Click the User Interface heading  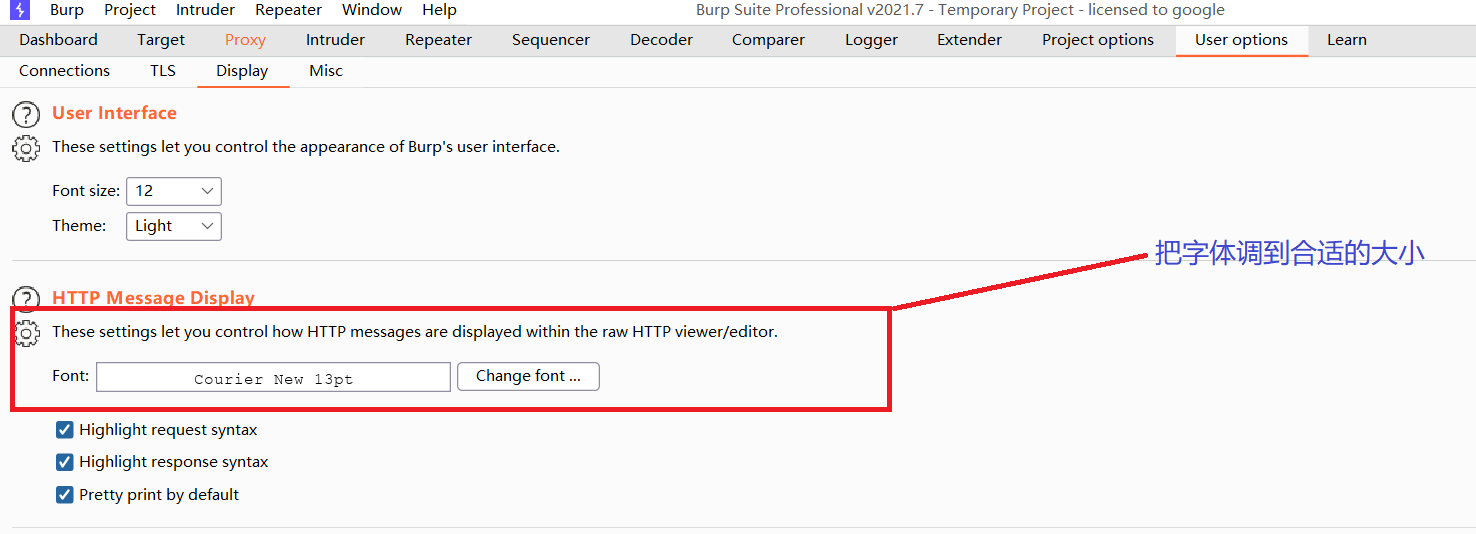point(114,113)
